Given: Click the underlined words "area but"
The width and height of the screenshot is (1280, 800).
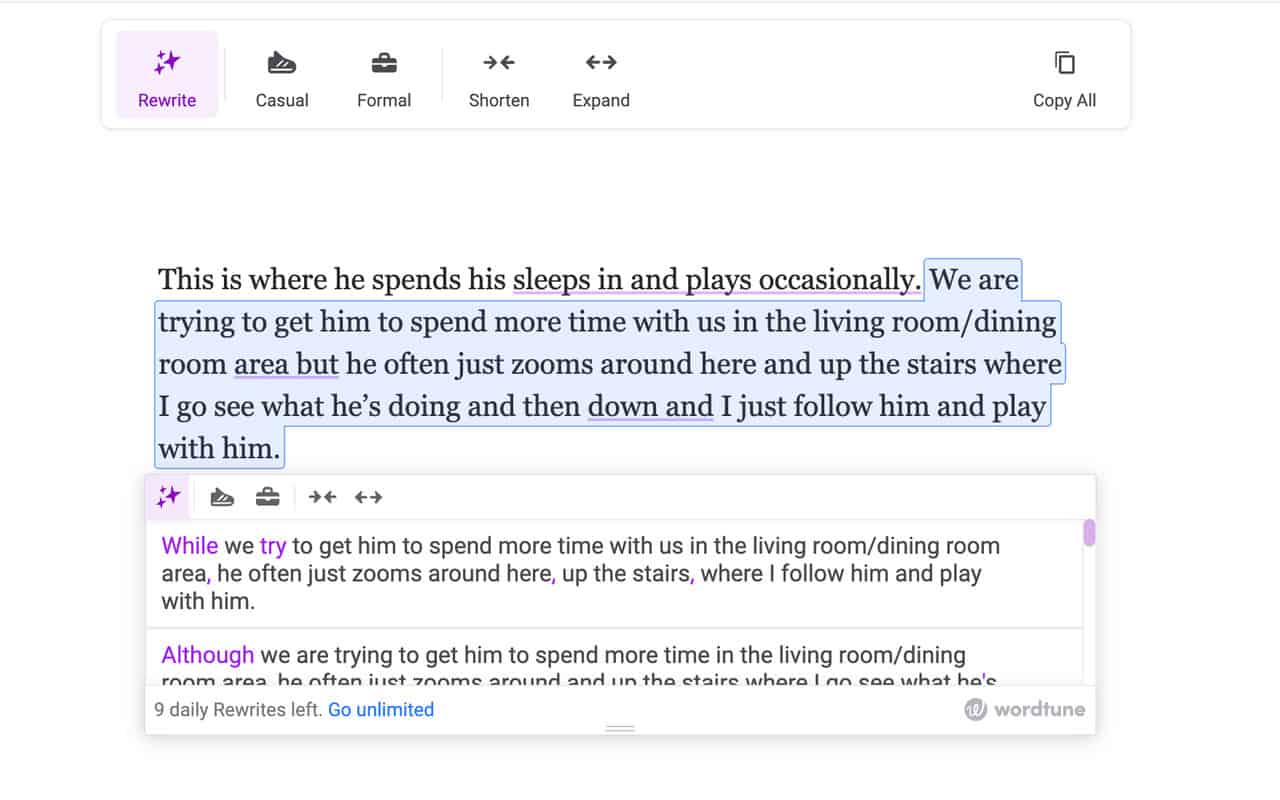Looking at the screenshot, I should (286, 364).
